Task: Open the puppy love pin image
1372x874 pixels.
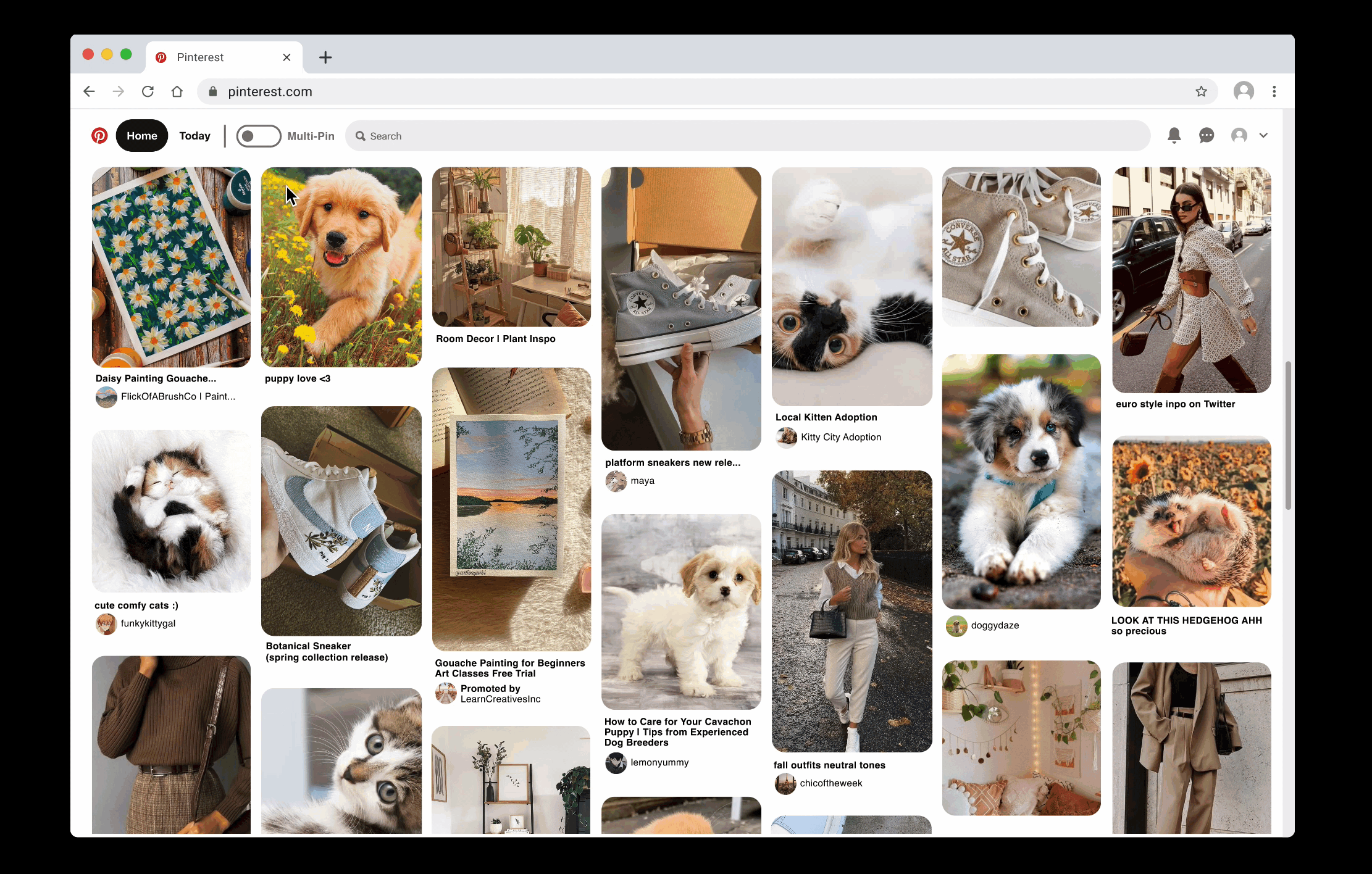Action: tap(341, 267)
